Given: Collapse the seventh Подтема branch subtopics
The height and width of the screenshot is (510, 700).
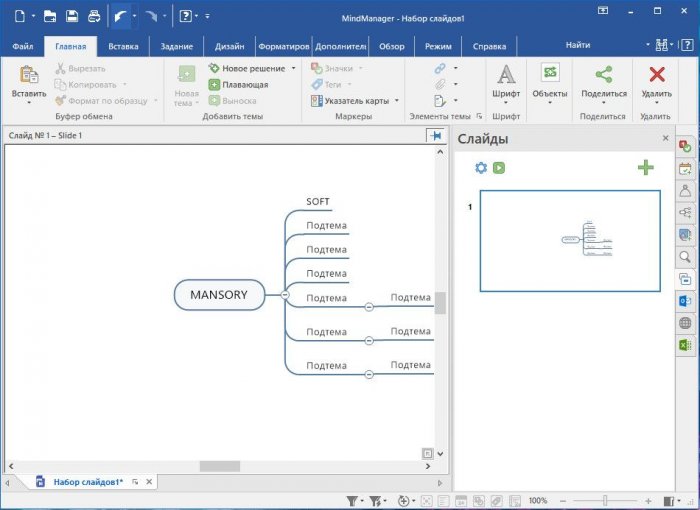Looking at the screenshot, I should coord(369,374).
